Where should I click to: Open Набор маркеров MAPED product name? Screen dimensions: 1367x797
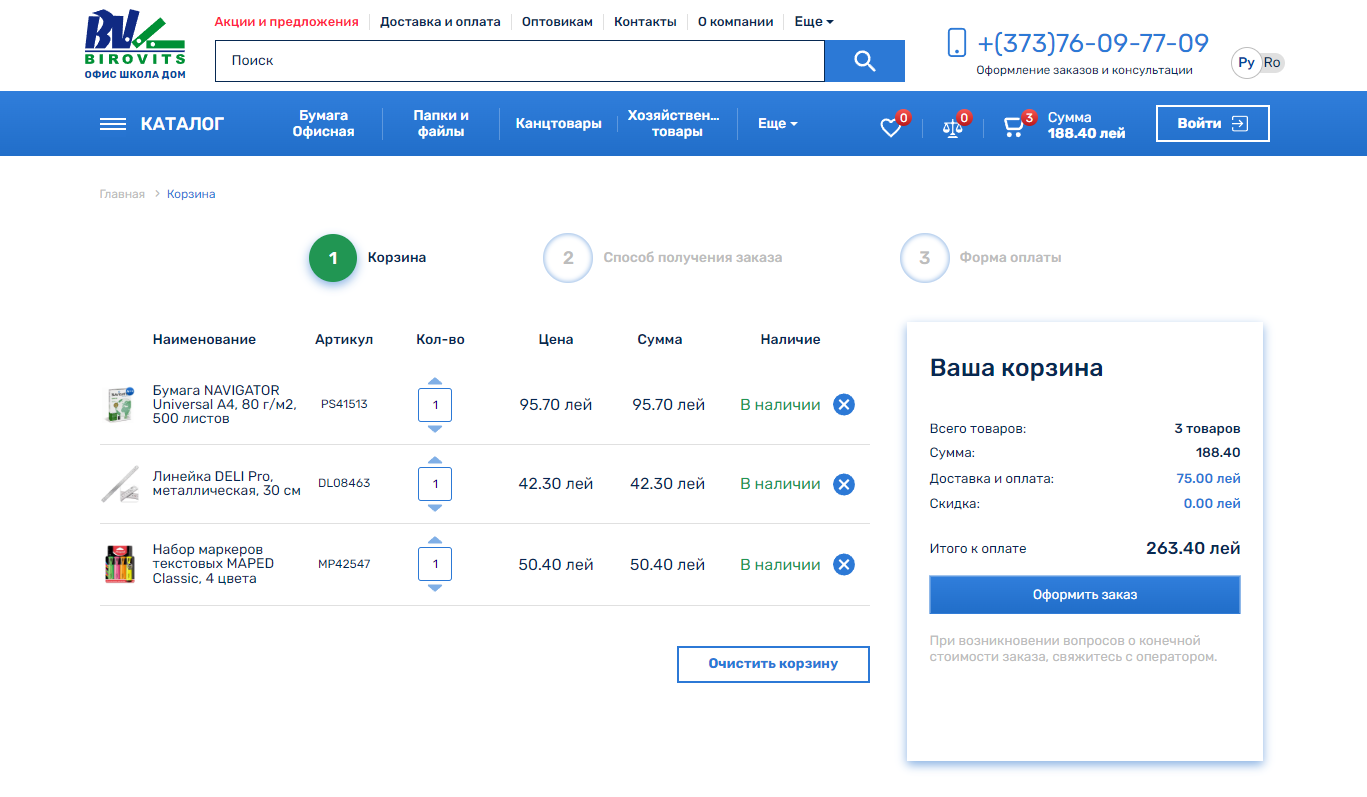(x=213, y=564)
